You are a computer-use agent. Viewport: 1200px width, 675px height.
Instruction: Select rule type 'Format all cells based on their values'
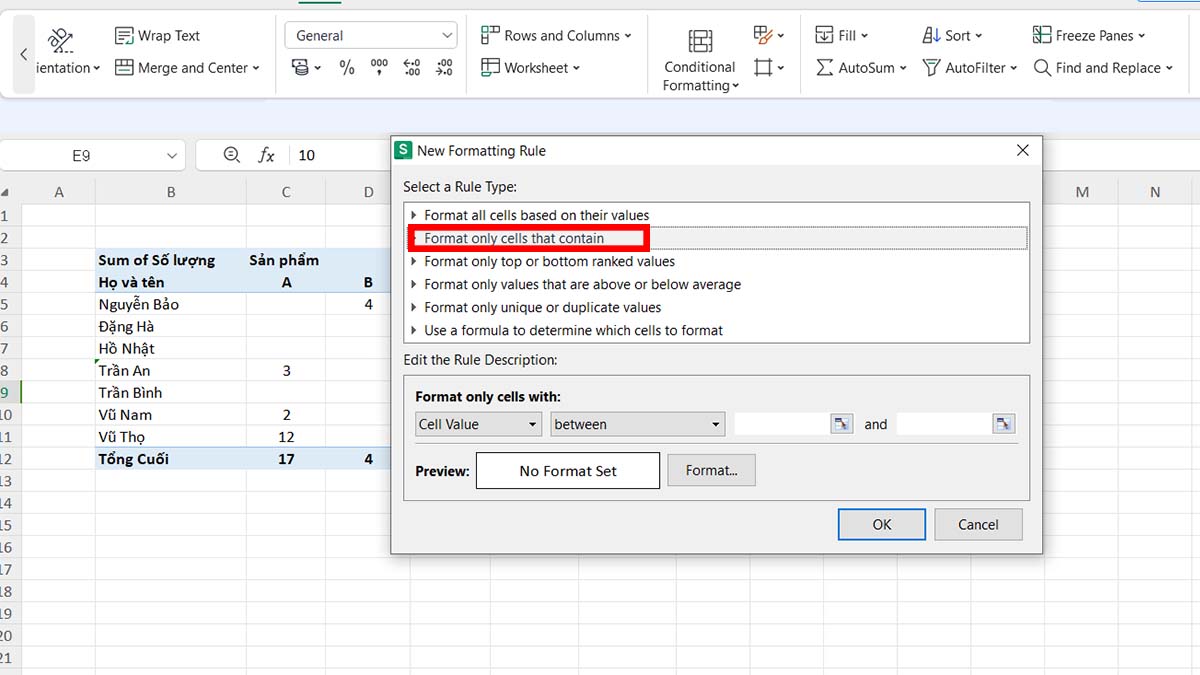(717, 215)
